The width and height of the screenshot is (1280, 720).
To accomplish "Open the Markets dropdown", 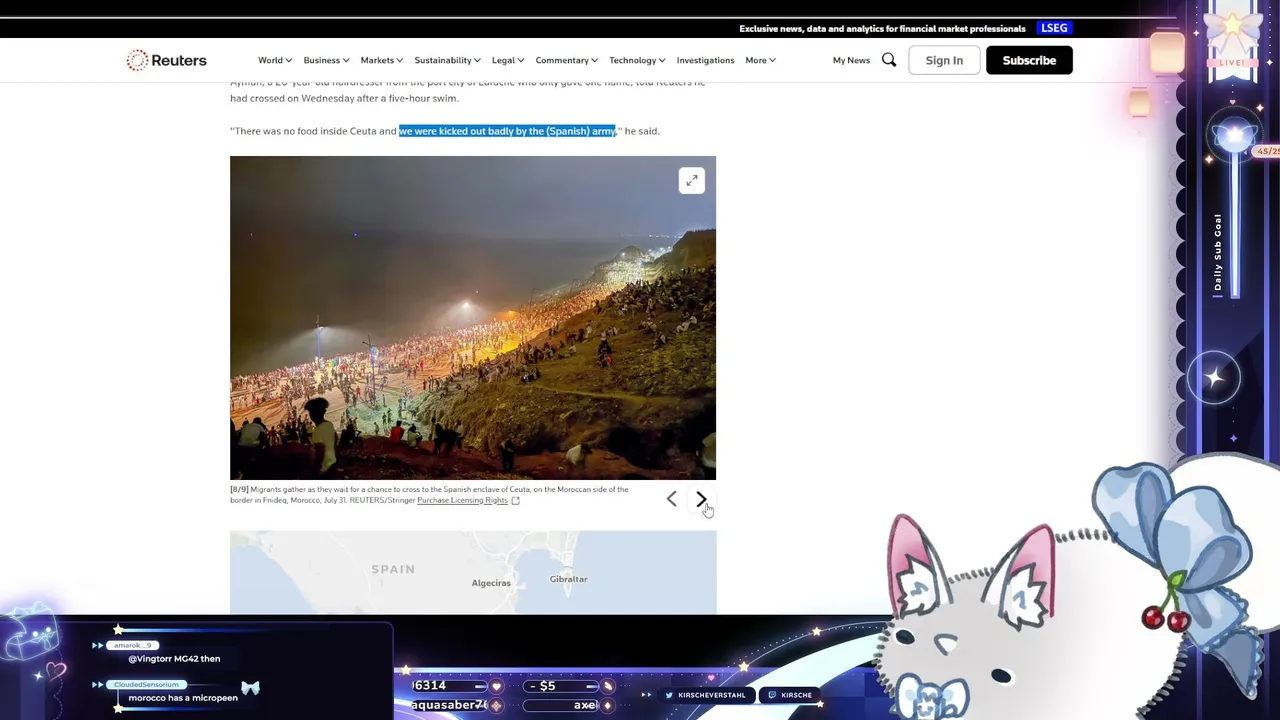I will (382, 60).
